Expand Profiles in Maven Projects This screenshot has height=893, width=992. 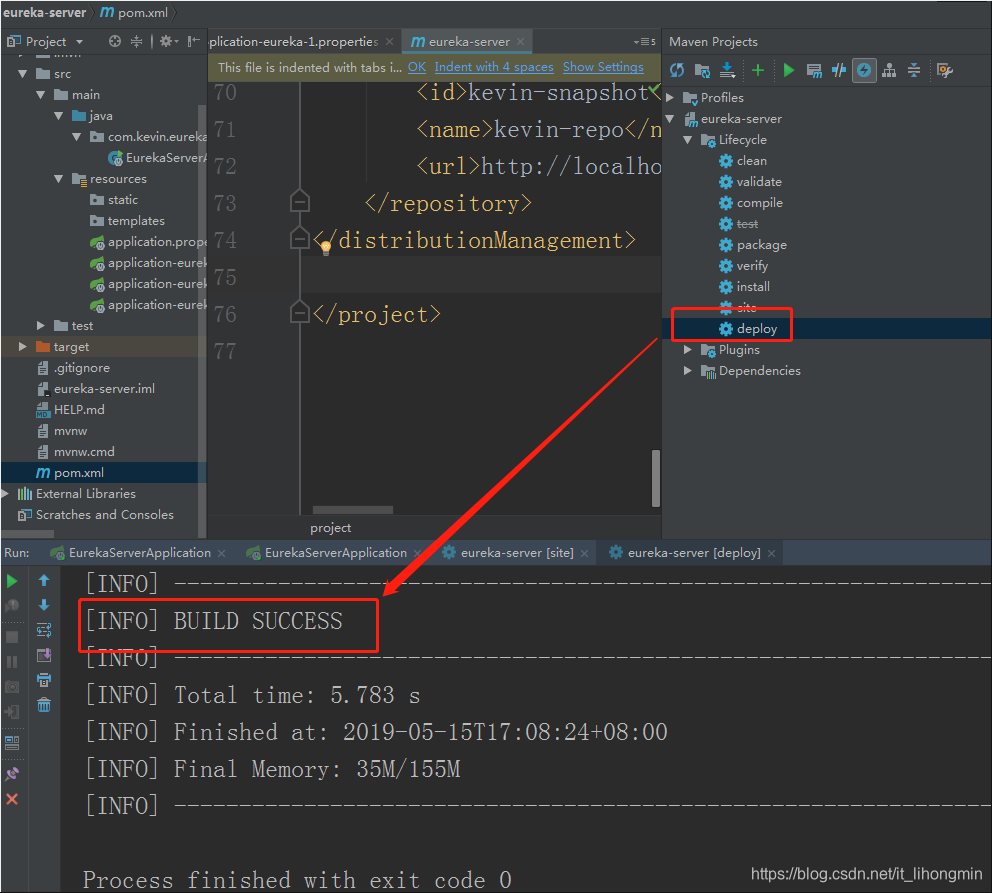[670, 97]
